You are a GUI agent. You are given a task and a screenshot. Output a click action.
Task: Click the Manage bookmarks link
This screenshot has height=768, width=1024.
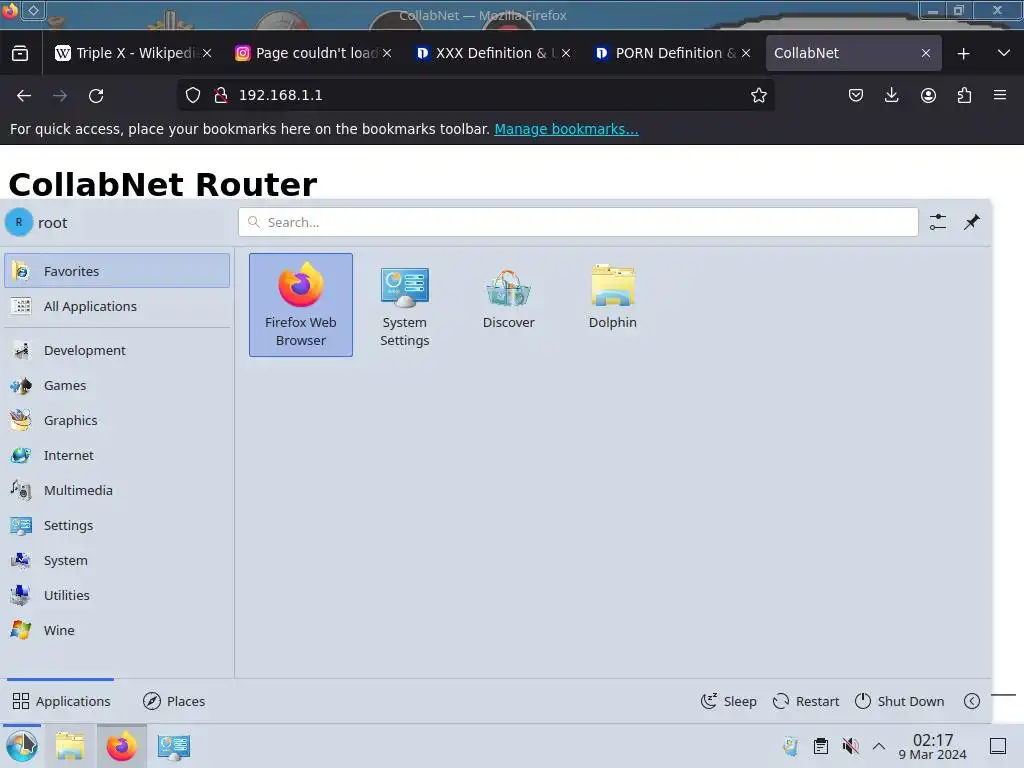click(x=566, y=129)
